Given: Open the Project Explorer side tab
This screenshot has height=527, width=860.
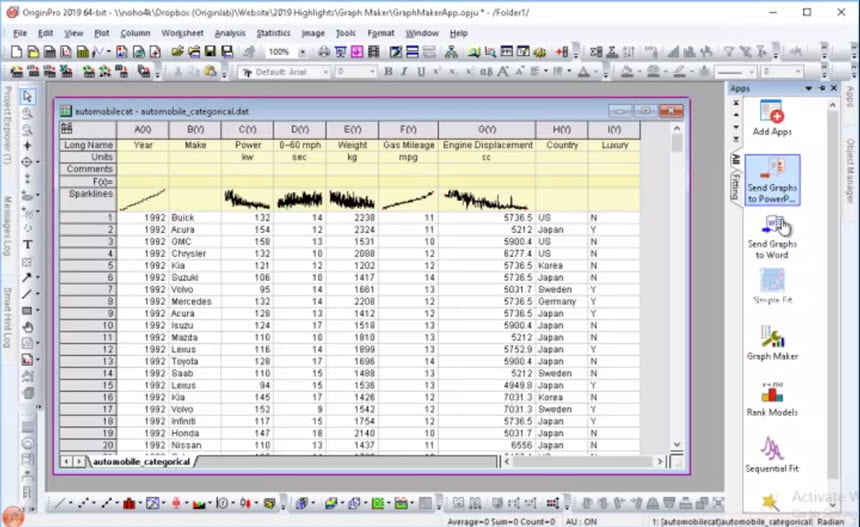Looking at the screenshot, I should tap(7, 124).
